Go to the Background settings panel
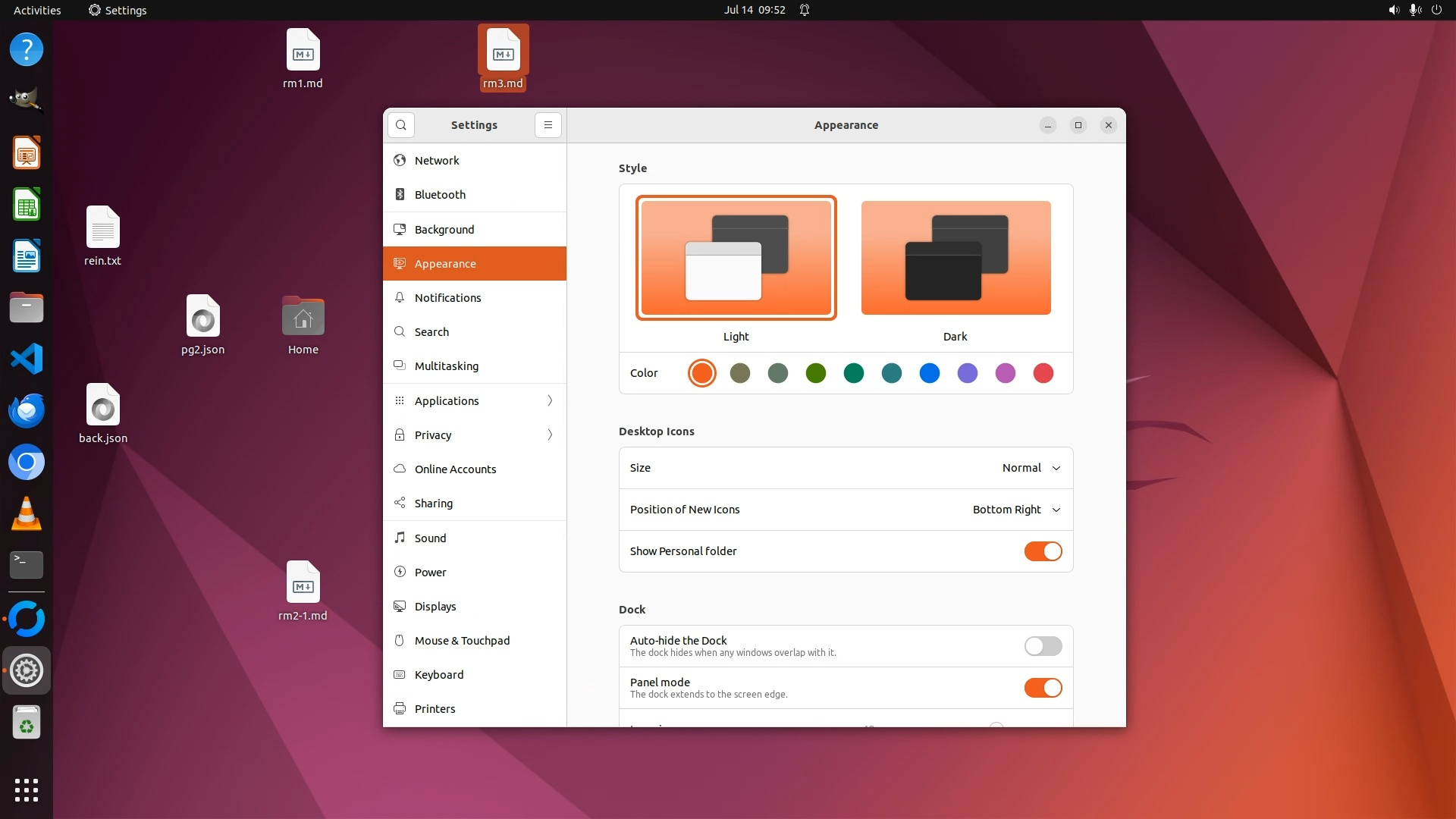1456x819 pixels. (444, 229)
